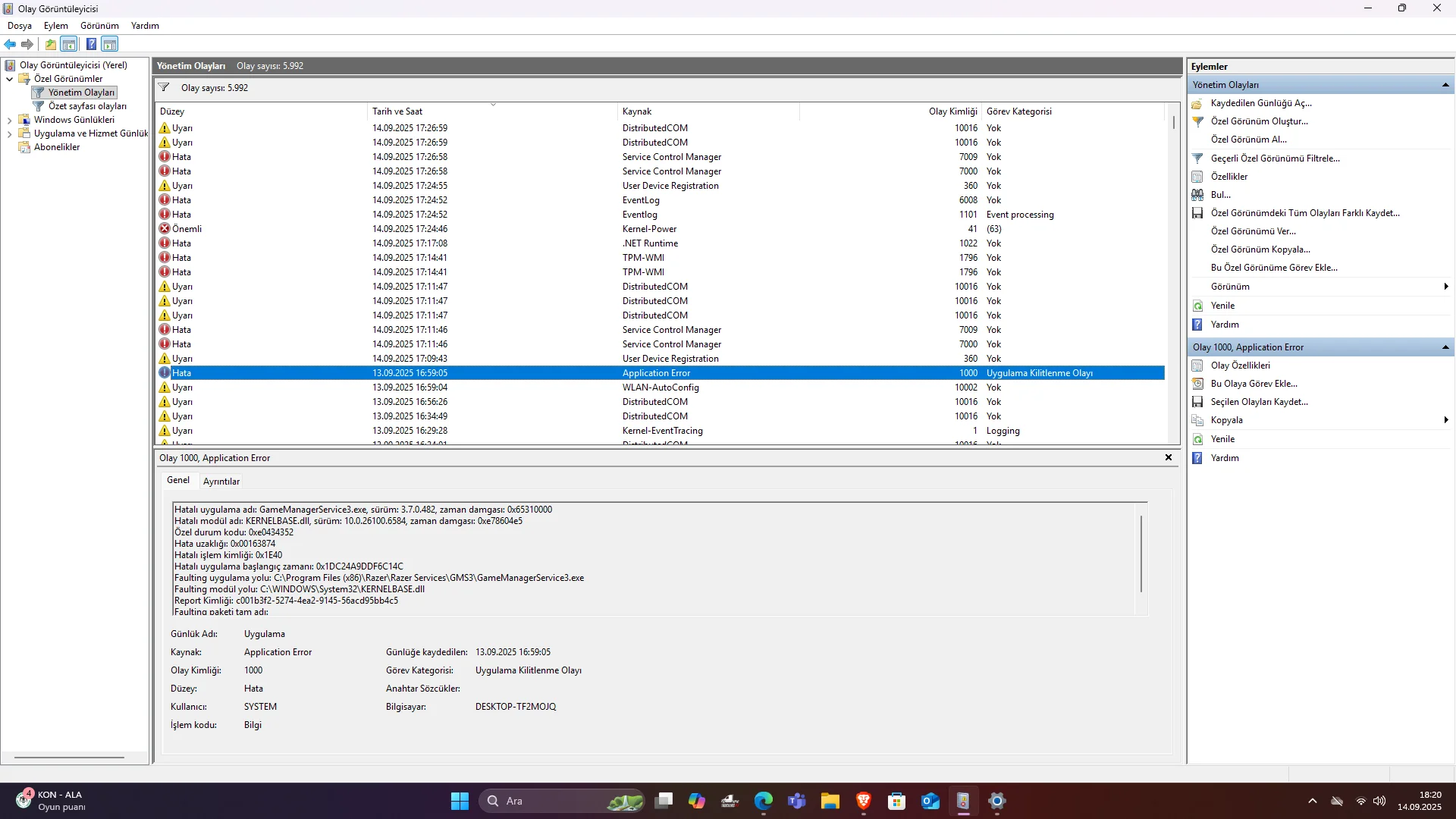
Task: Close the Olay 1000 details pane
Action: click(x=1169, y=457)
